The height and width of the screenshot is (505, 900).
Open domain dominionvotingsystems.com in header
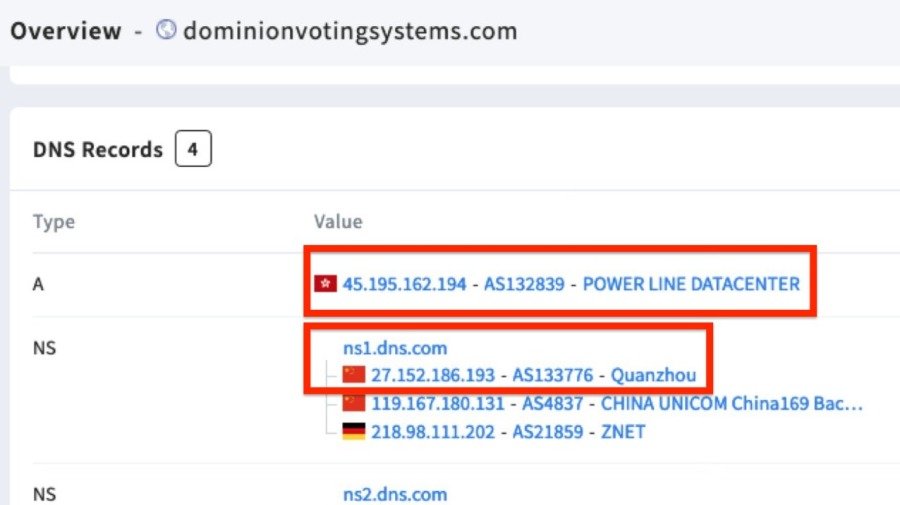point(350,31)
